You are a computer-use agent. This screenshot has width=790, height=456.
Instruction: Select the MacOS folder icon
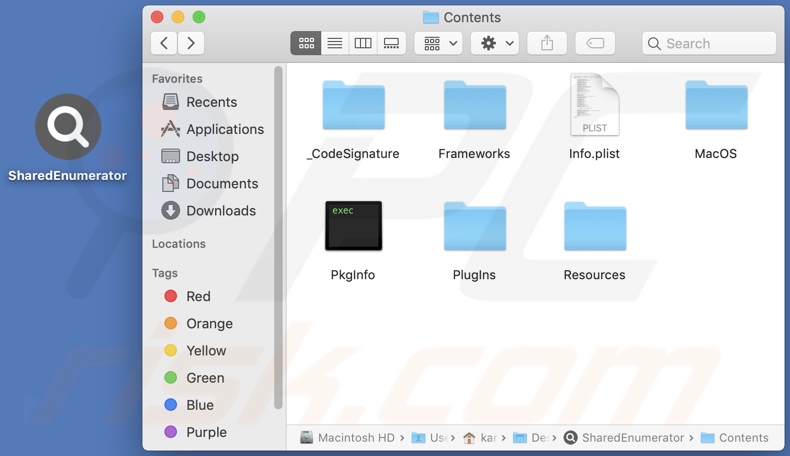pos(716,105)
